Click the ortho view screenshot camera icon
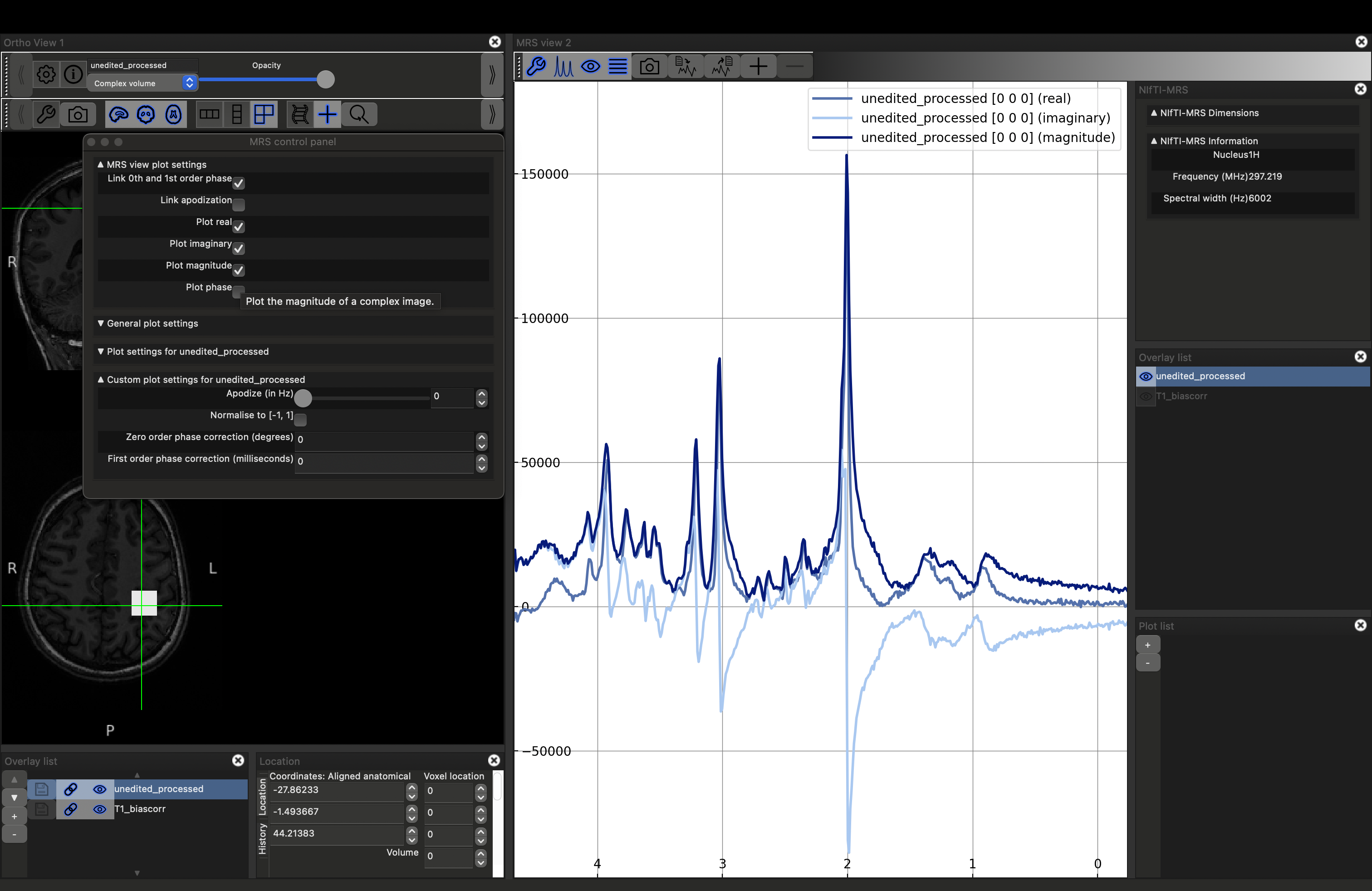This screenshot has height=891, width=1372. [78, 115]
